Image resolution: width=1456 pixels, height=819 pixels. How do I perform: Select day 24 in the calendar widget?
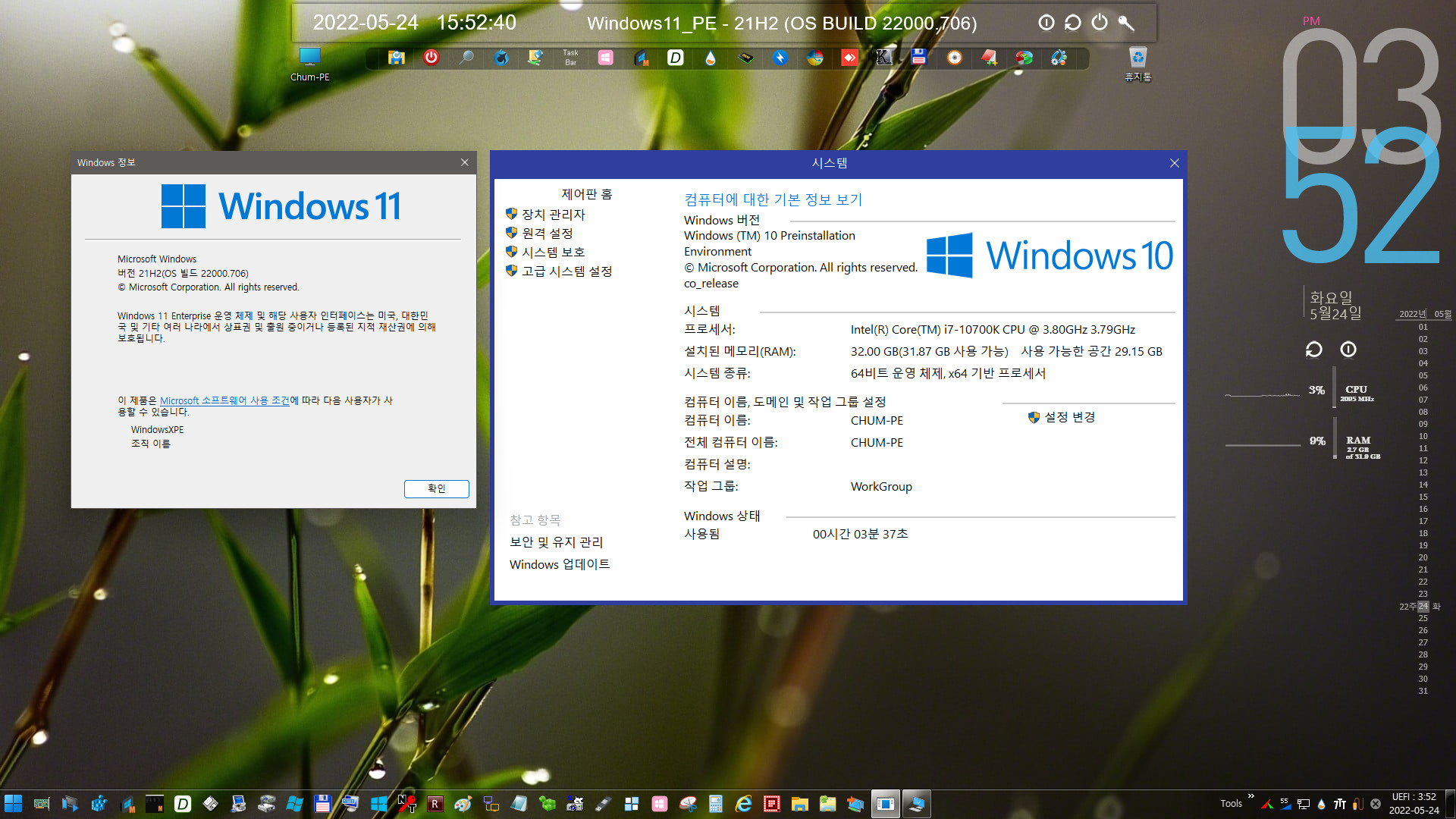pyautogui.click(x=1423, y=606)
